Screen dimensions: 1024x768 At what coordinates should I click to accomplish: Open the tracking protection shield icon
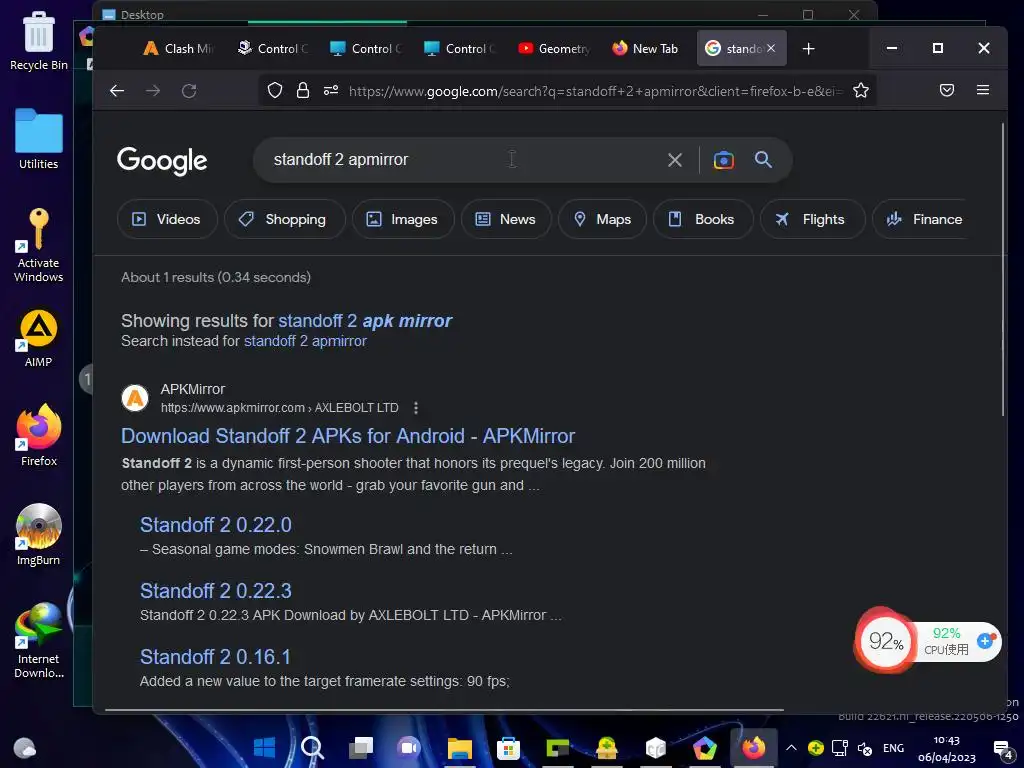pos(275,90)
